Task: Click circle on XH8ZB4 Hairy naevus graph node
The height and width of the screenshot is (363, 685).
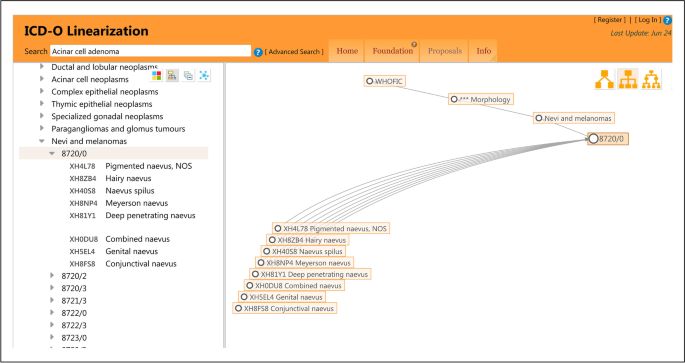Action: tap(272, 240)
